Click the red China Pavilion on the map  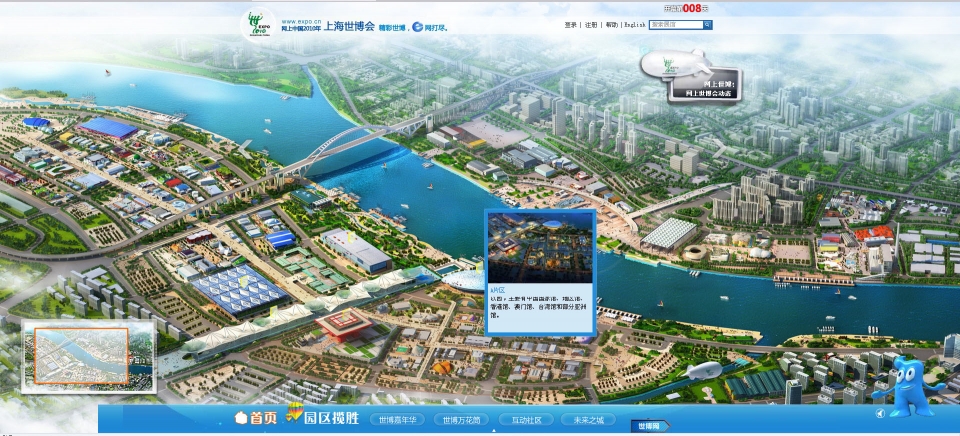pos(344,325)
